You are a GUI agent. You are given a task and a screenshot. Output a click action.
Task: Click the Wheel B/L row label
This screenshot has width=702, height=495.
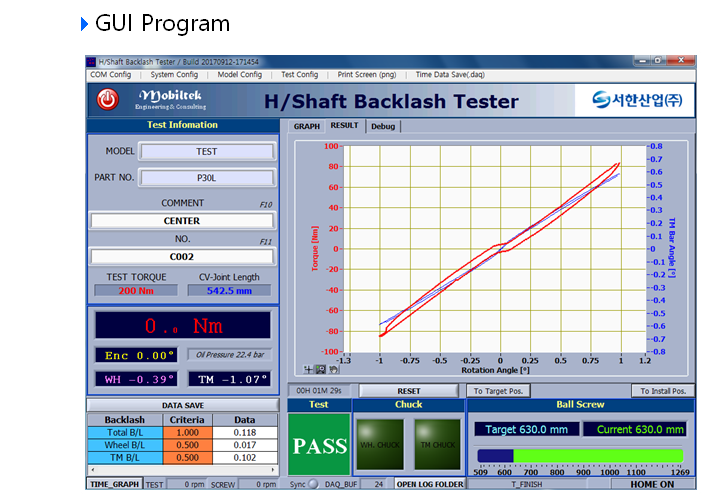click(125, 445)
